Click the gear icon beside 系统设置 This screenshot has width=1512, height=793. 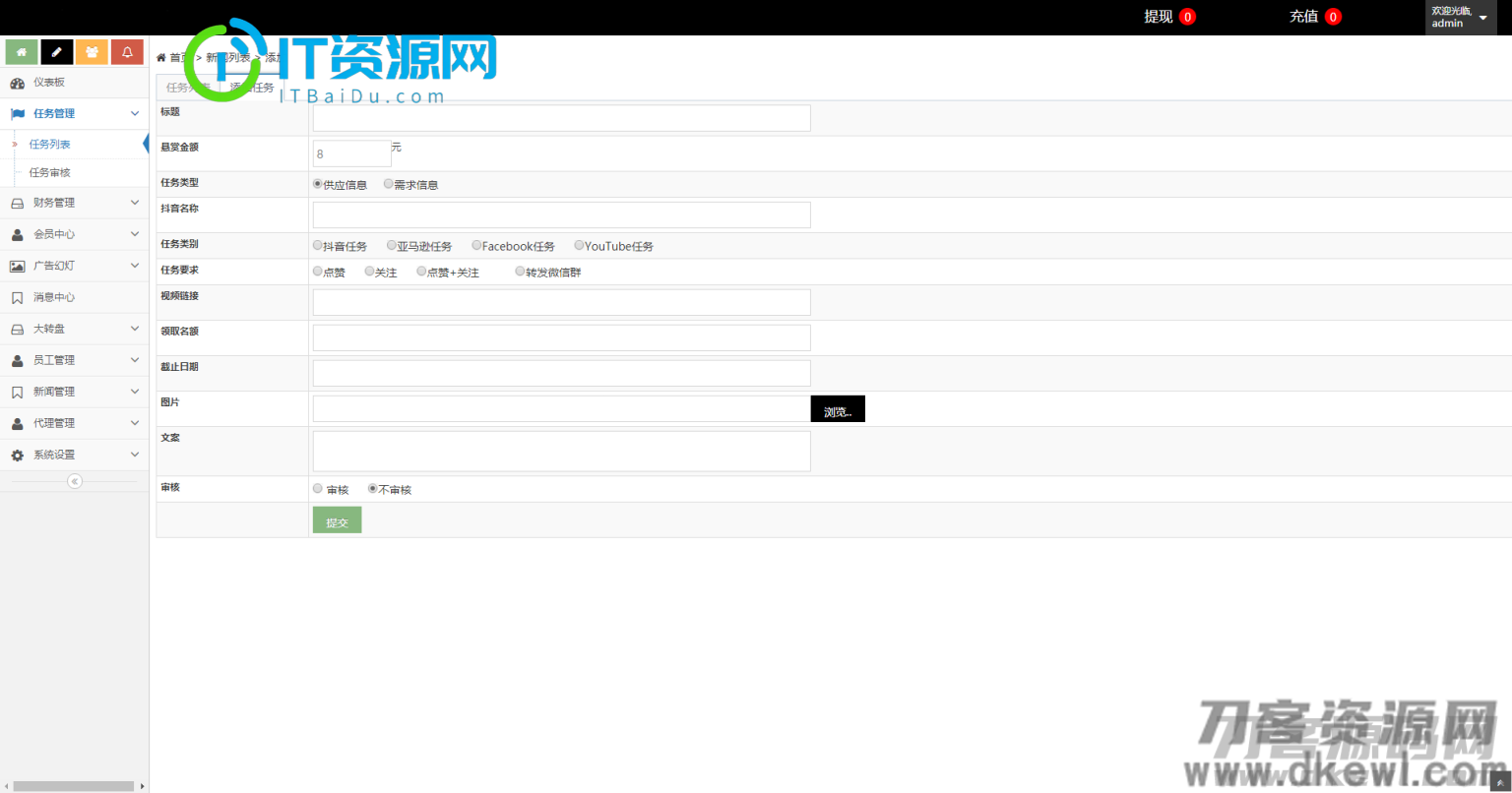click(17, 456)
